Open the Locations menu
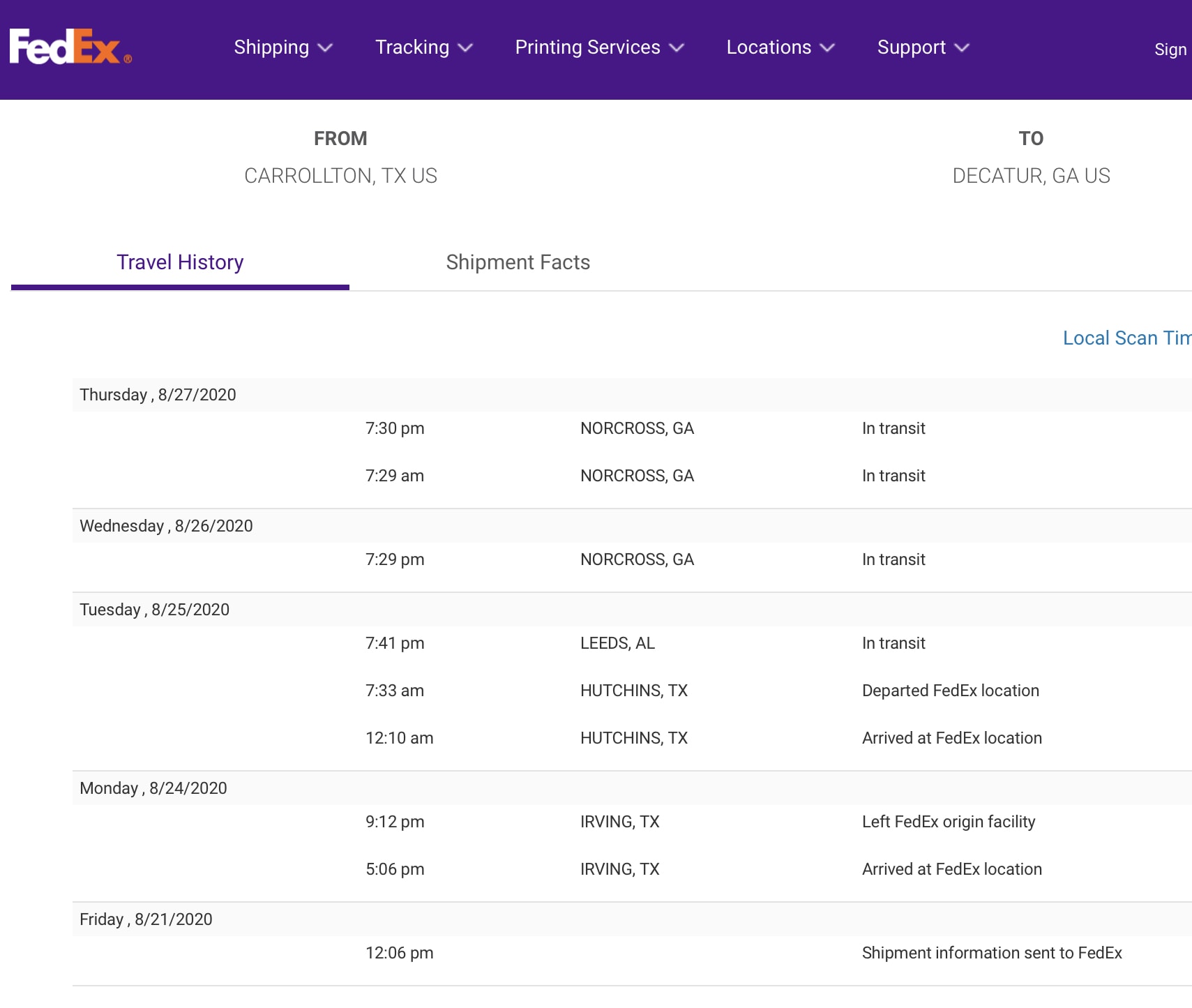Image resolution: width=1192 pixels, height=1008 pixels. [780, 47]
